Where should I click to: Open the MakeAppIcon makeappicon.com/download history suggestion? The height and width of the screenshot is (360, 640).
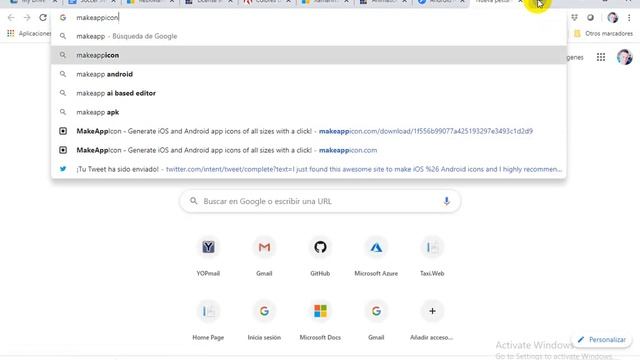pyautogui.click(x=309, y=131)
